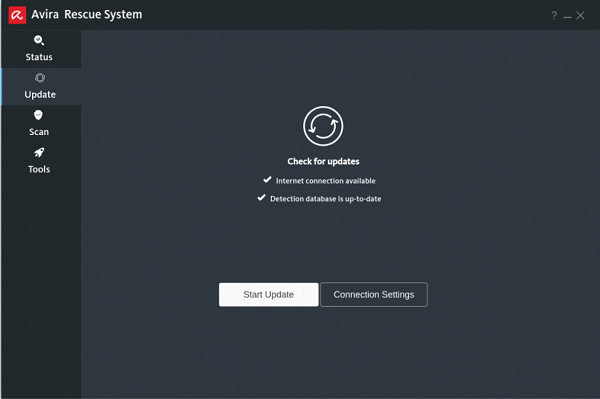Switch to the Scan tab label
Image resolution: width=600 pixels, height=399 pixels.
[x=39, y=132]
